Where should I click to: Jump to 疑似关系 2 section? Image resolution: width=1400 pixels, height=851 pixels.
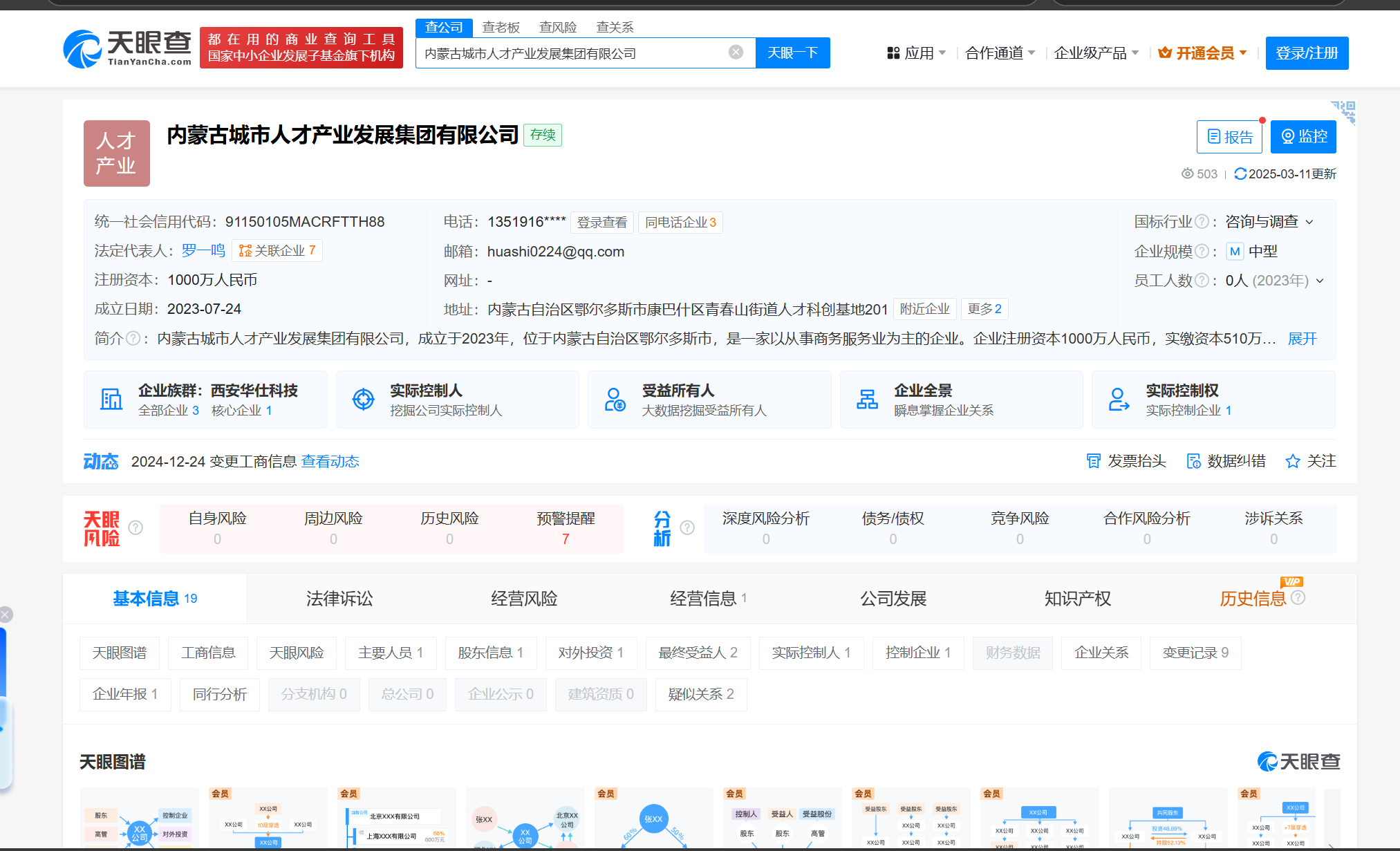tap(701, 695)
